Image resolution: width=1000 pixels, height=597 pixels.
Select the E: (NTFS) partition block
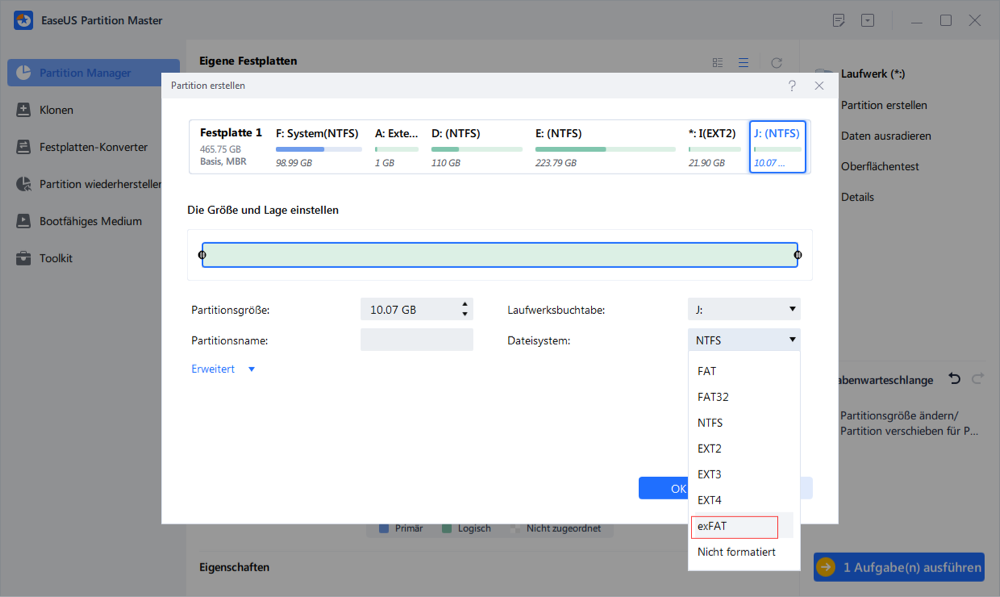click(x=605, y=147)
